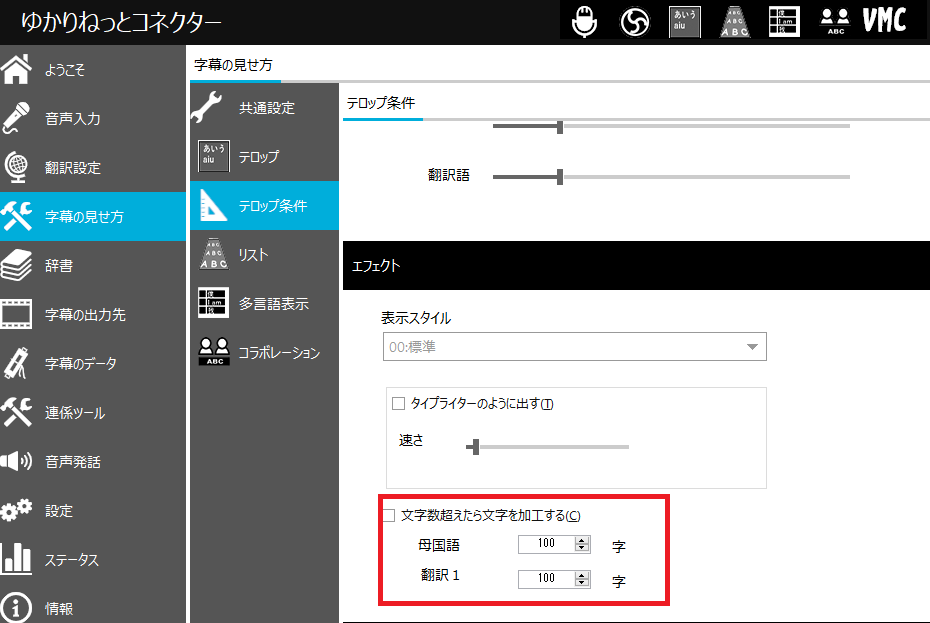Enable the タイプライターのように出す checkbox
This screenshot has height=623, width=930.
399,404
